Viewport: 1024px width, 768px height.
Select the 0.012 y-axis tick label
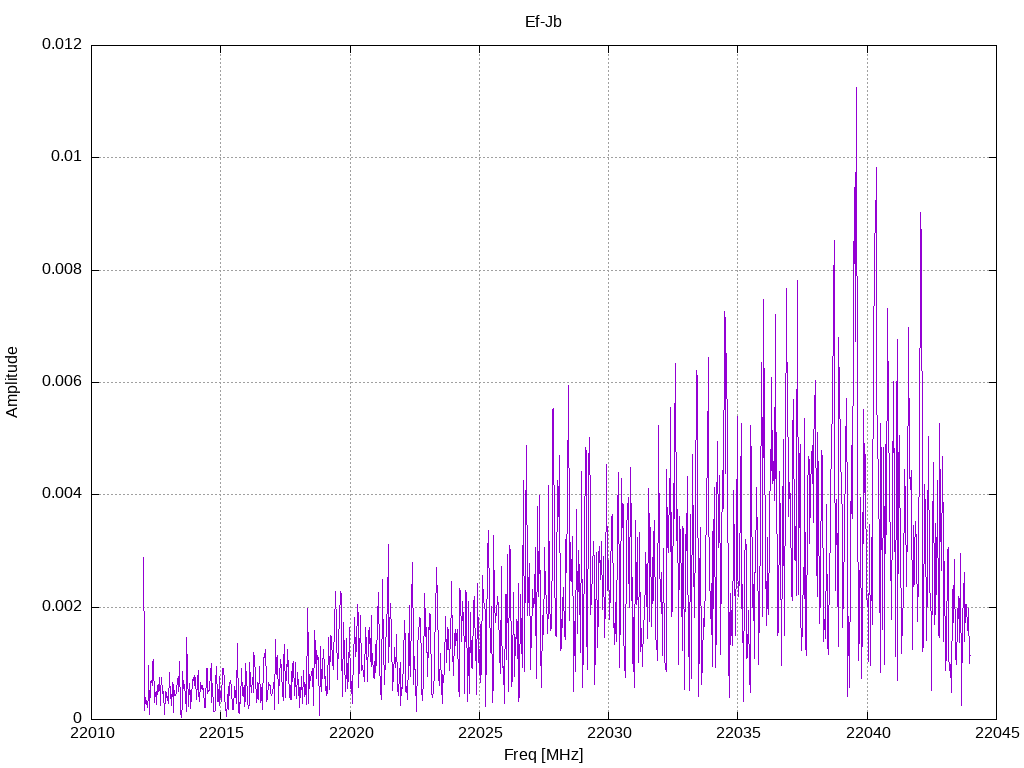point(61,45)
